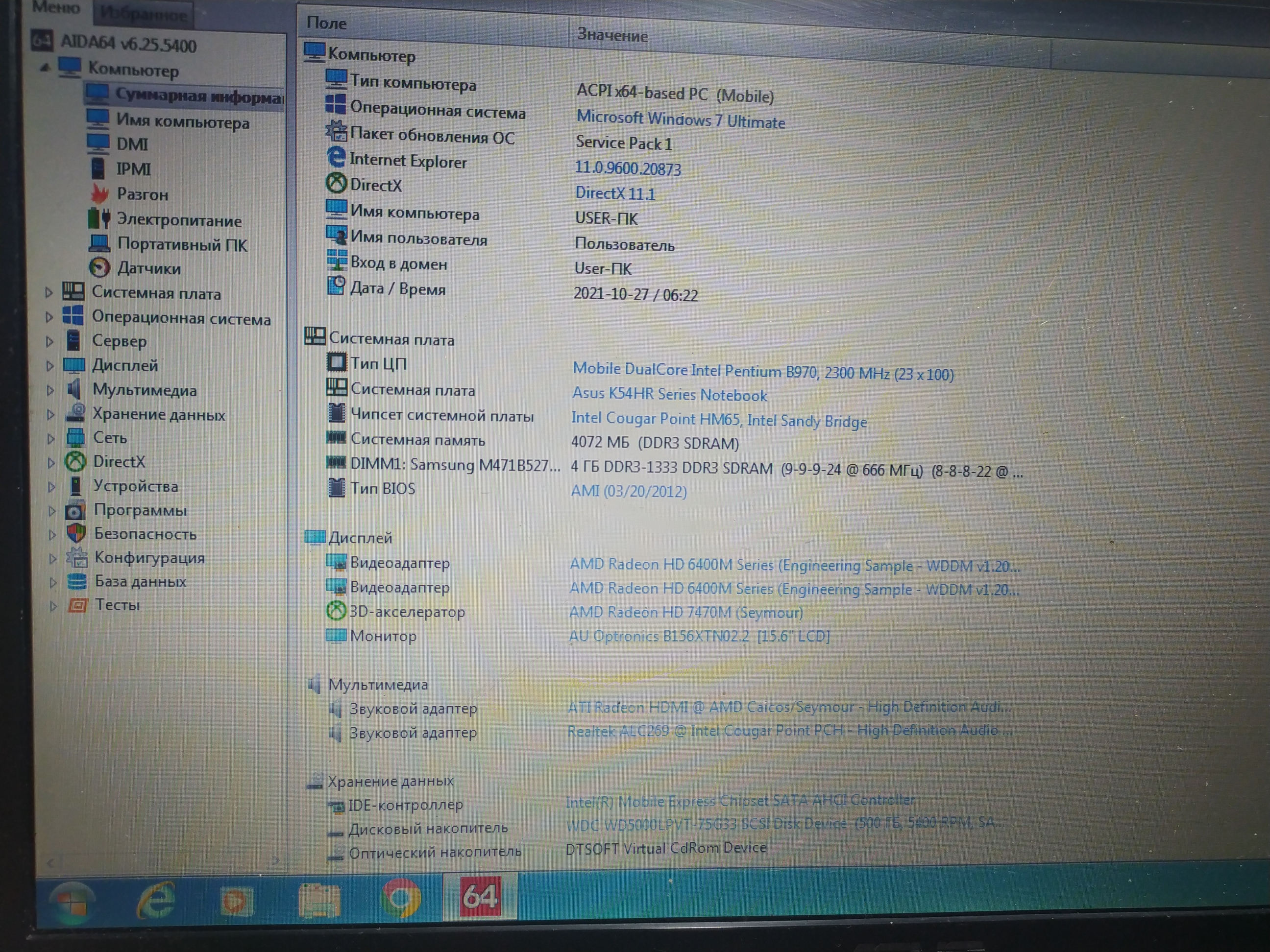The image size is (1270, 952).
Task: Open Intel Pentium B970 CPU link
Action: (763, 372)
